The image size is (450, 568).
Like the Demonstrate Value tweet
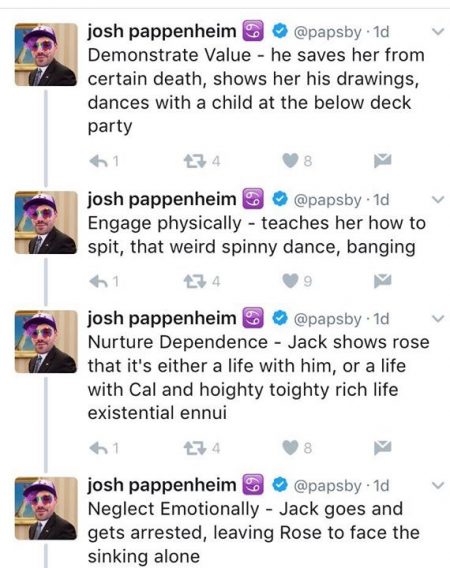[291, 160]
